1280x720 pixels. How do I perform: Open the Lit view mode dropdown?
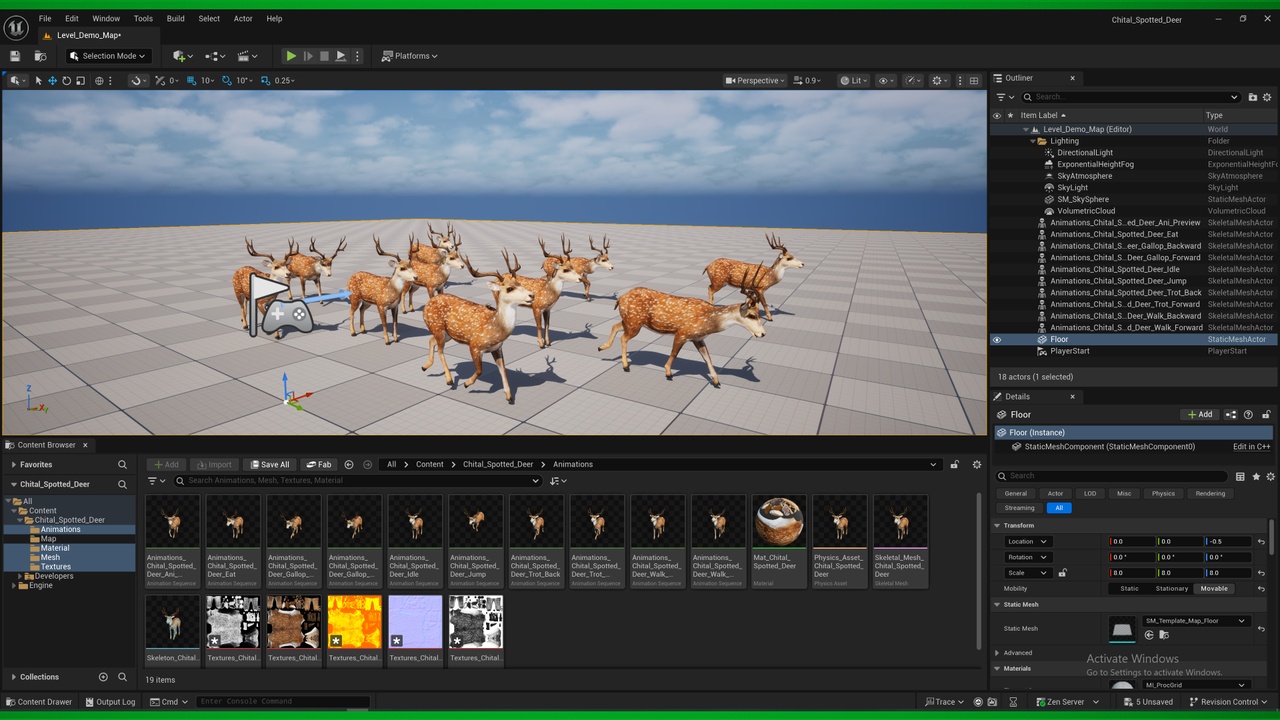coord(853,81)
